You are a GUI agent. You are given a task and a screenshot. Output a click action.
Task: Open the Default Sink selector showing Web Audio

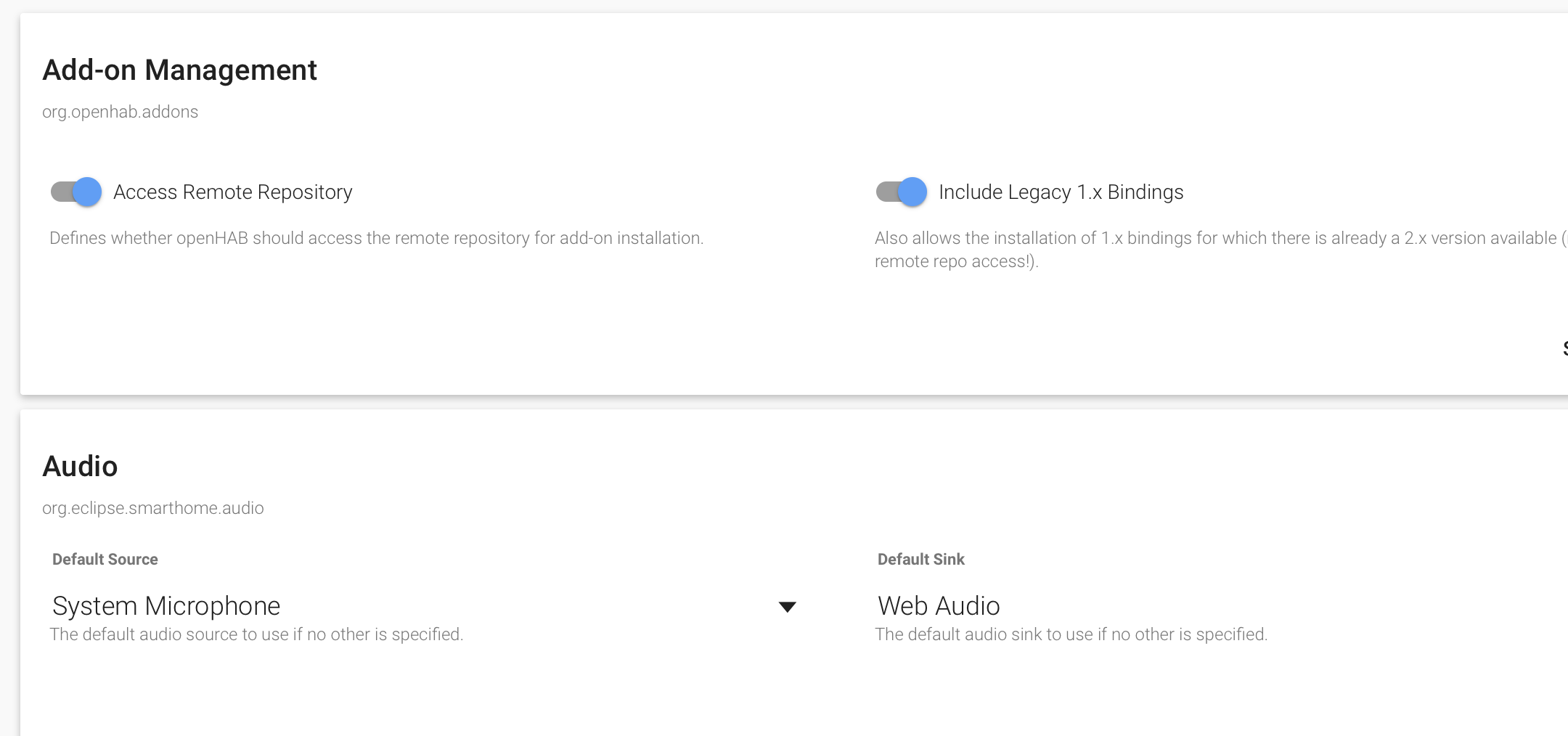point(939,605)
